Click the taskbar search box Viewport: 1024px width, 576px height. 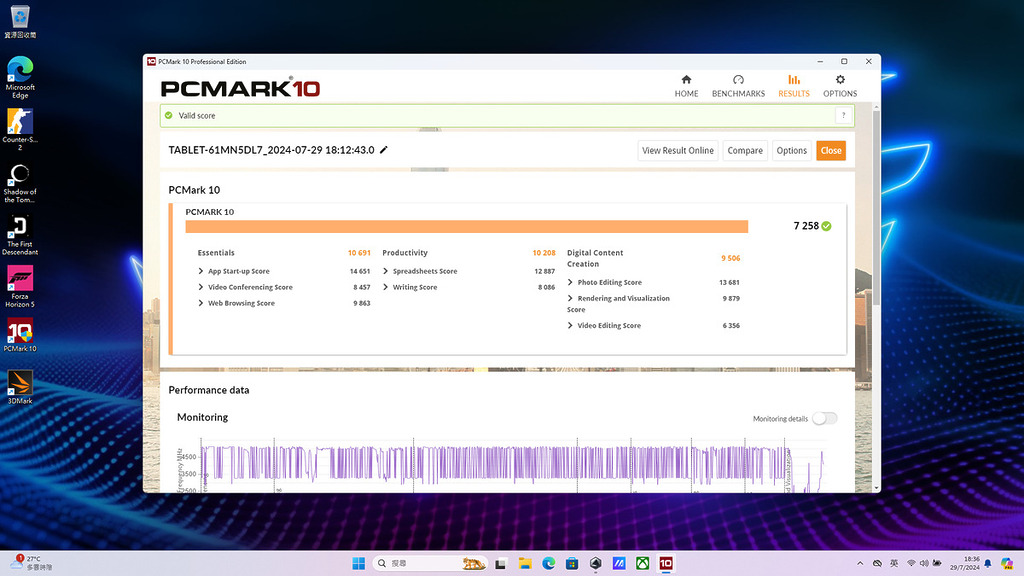point(428,563)
